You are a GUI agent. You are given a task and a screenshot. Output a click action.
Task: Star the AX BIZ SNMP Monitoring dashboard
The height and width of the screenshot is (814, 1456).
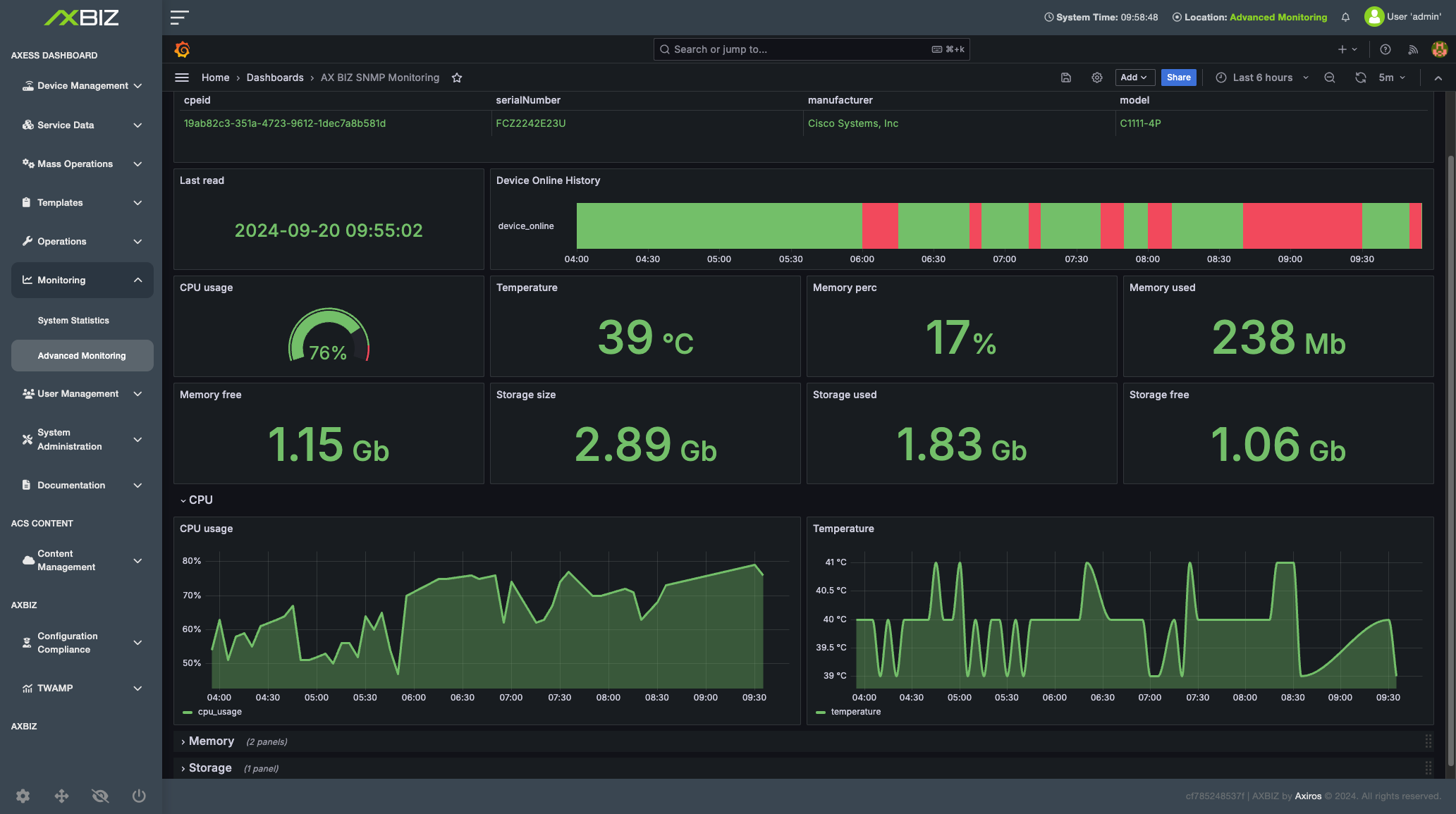[457, 78]
